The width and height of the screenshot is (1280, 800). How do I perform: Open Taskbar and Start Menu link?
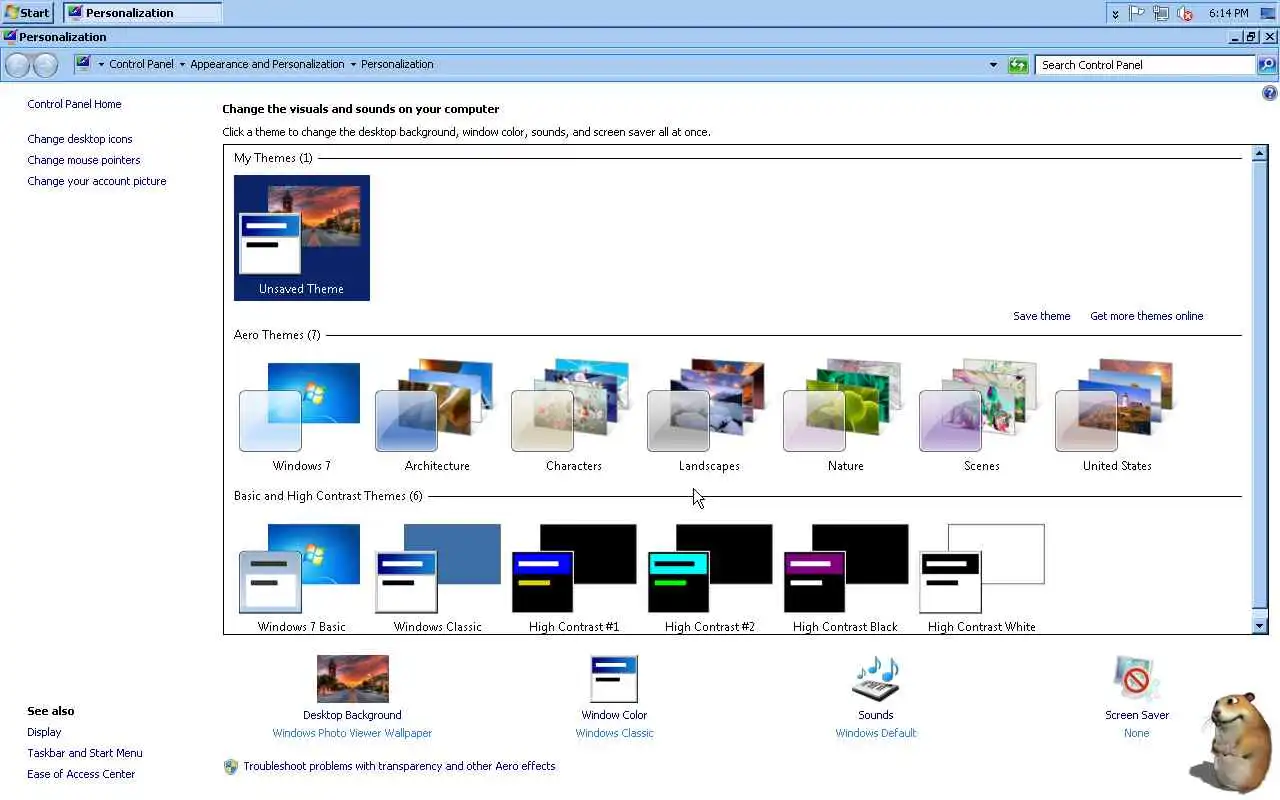pos(85,753)
